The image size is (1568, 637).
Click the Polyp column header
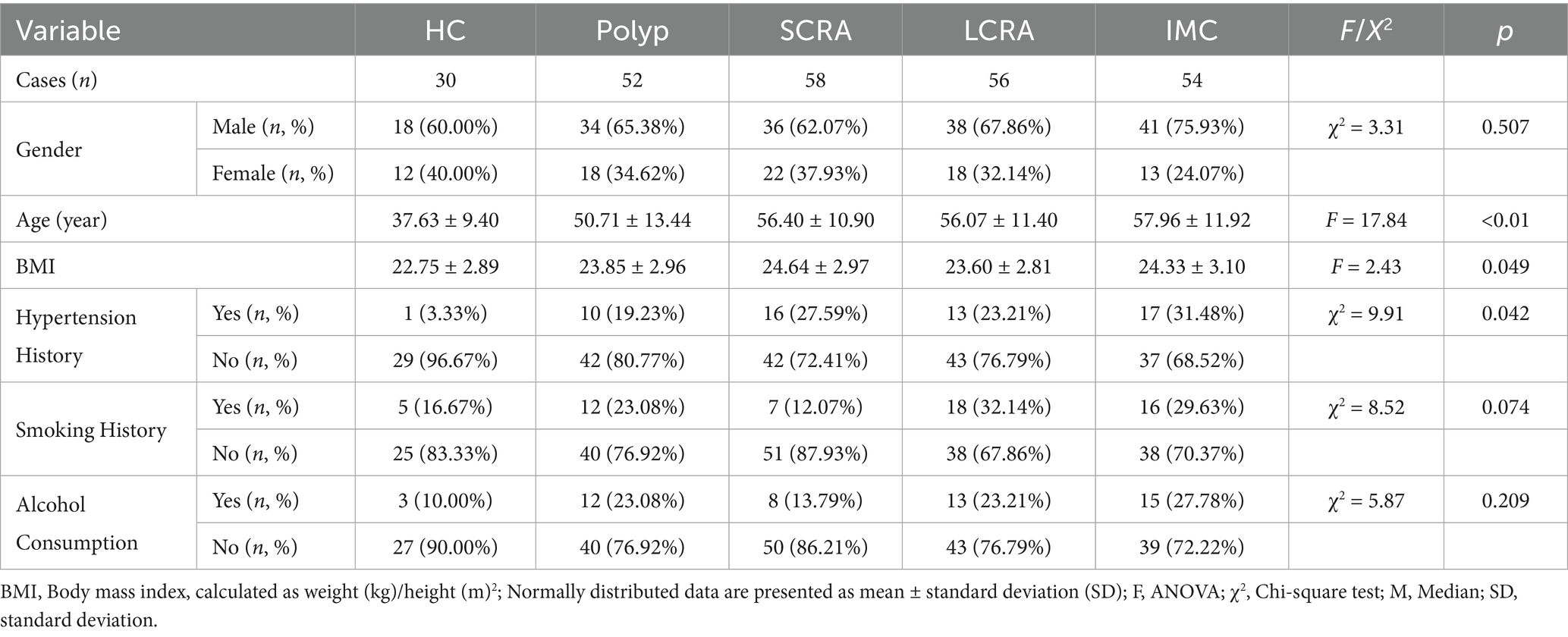click(632, 30)
